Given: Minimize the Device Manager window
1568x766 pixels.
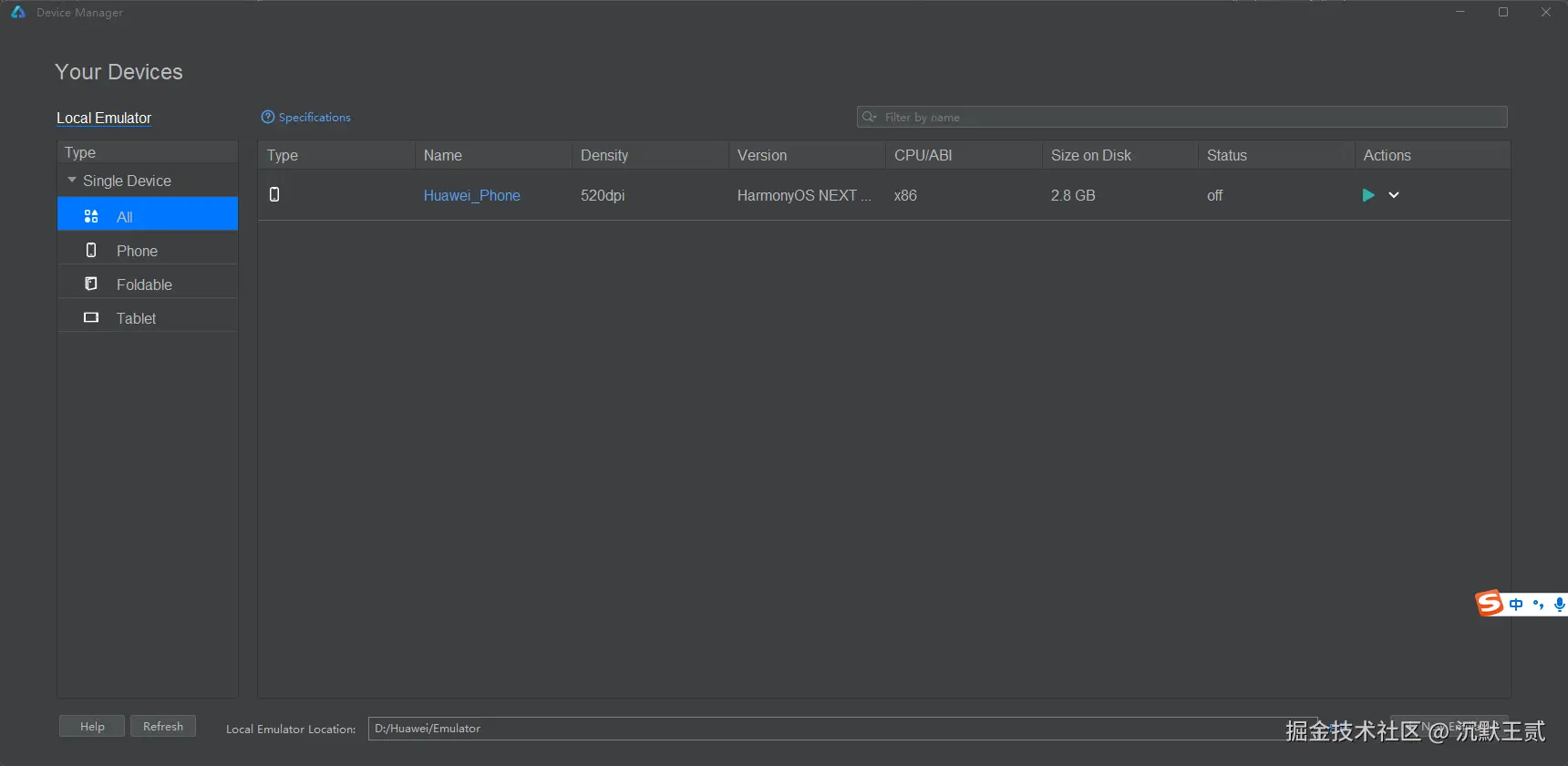Looking at the screenshot, I should 1460,12.
